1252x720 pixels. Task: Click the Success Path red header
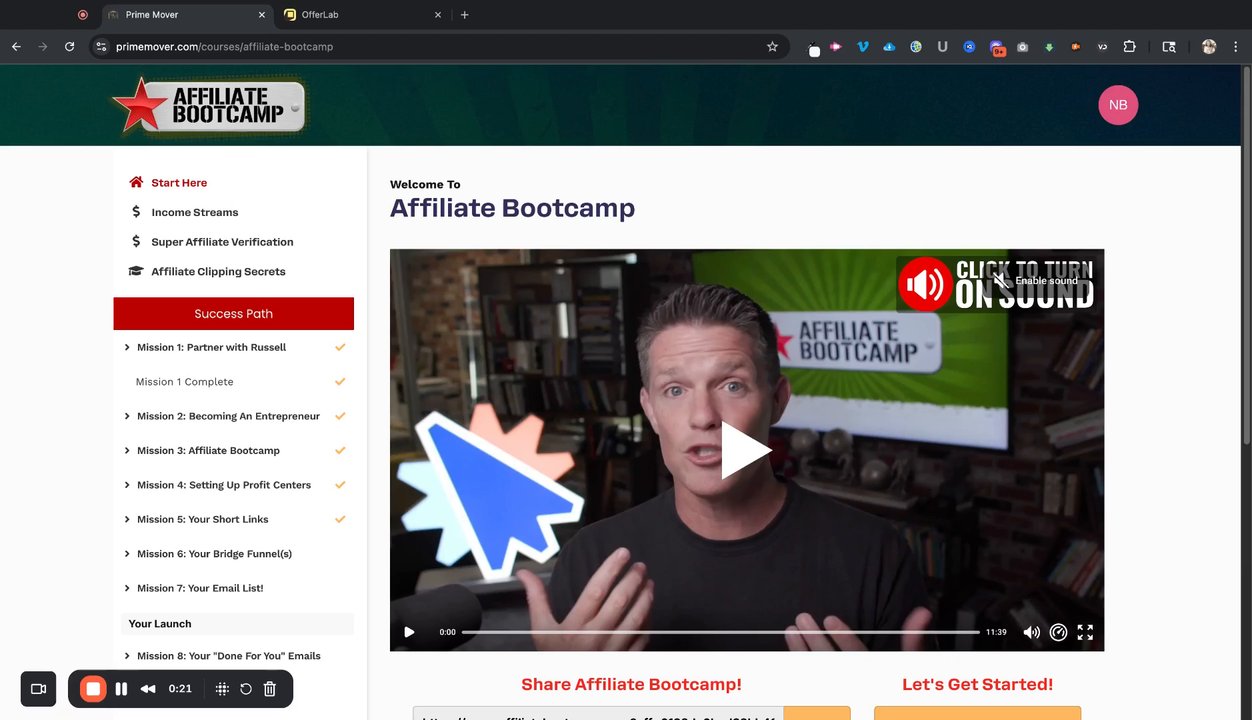[234, 313]
